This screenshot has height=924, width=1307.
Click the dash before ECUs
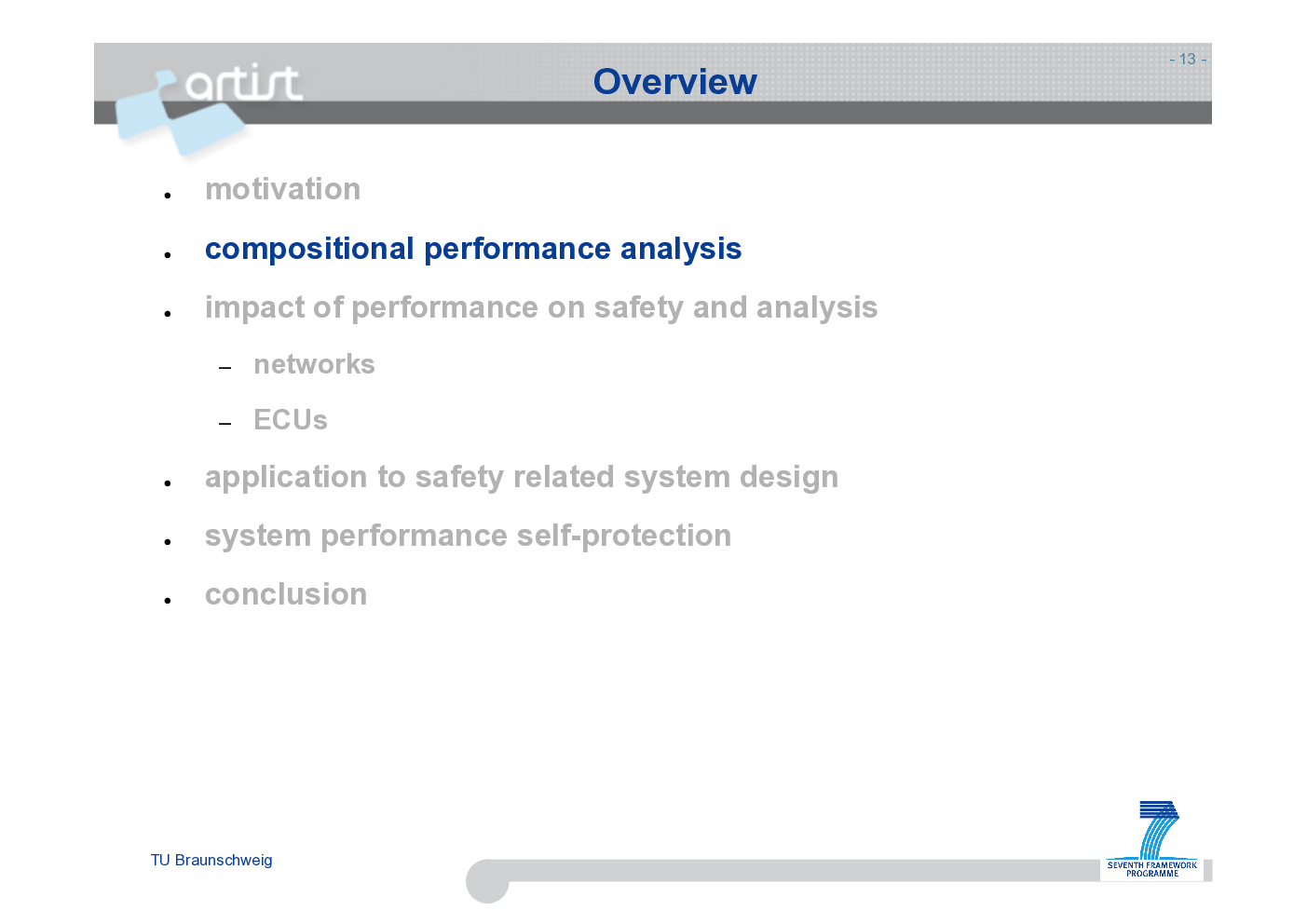(x=225, y=424)
